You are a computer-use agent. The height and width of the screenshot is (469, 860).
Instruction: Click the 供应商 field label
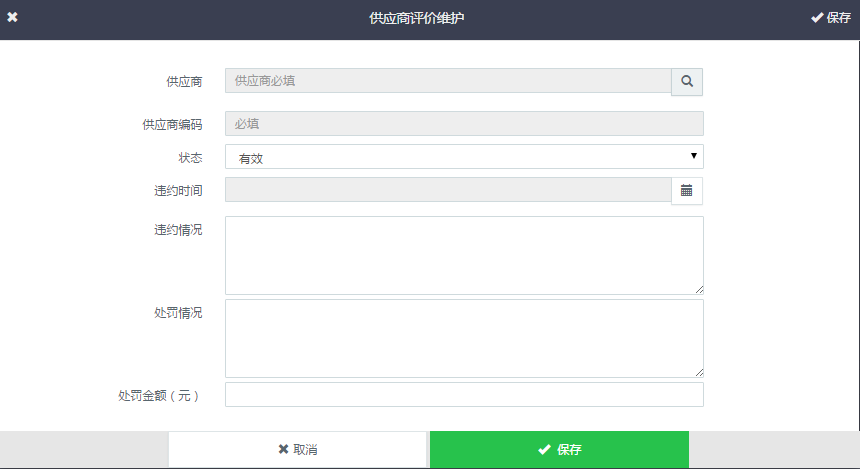[x=184, y=82]
